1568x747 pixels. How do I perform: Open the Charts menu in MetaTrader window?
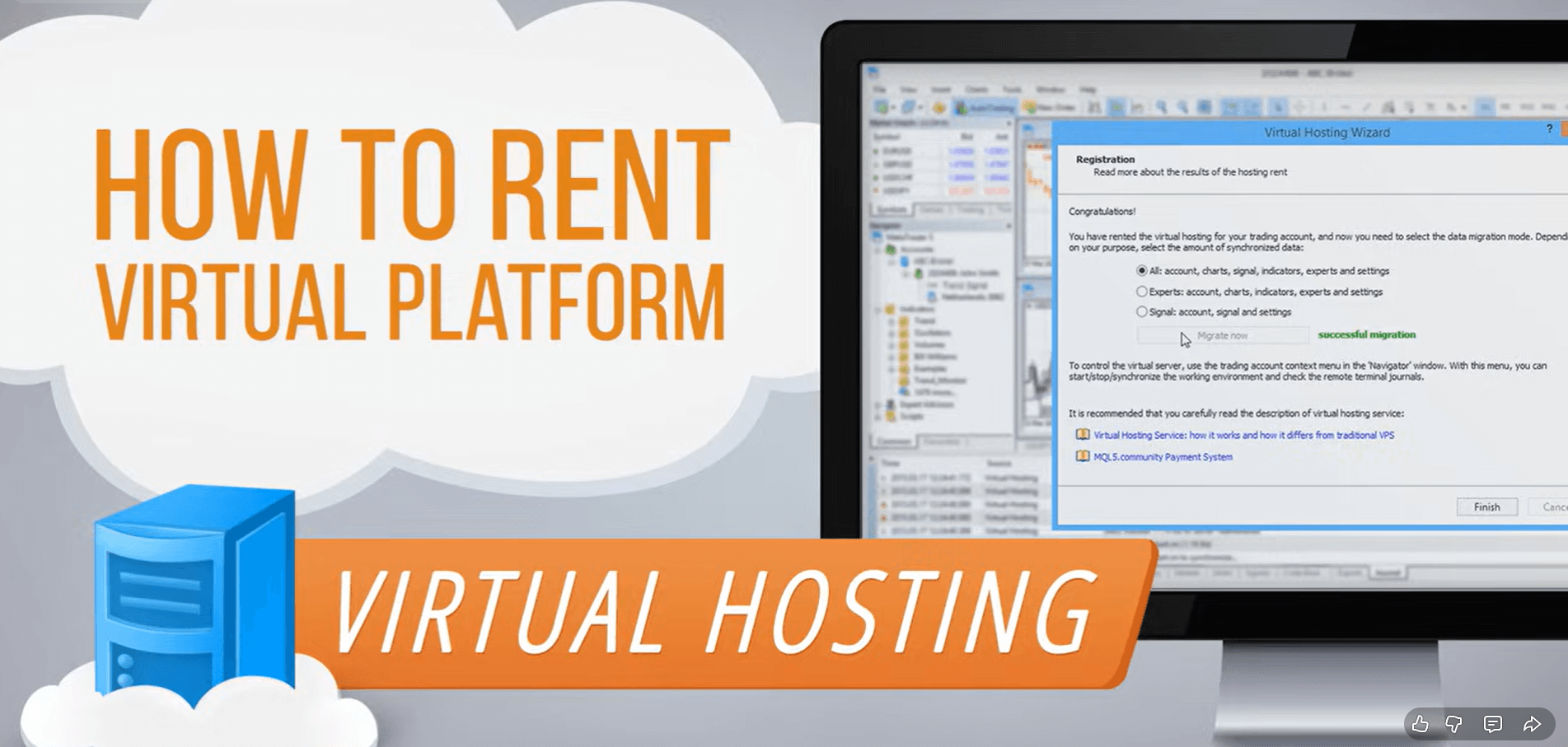[x=976, y=89]
